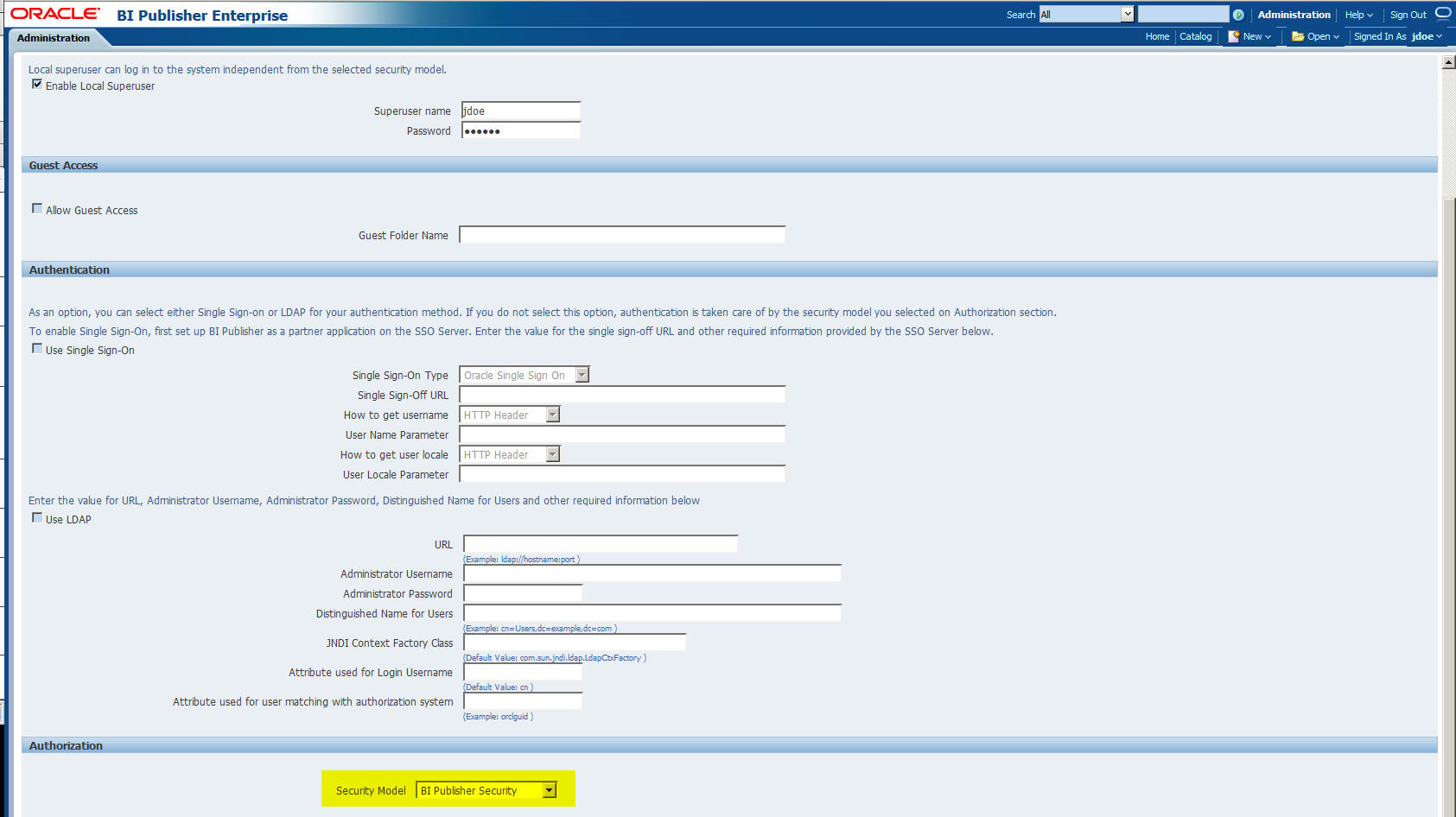The image size is (1456, 817).
Task: Open the Administration link in header
Action: coord(1294,15)
